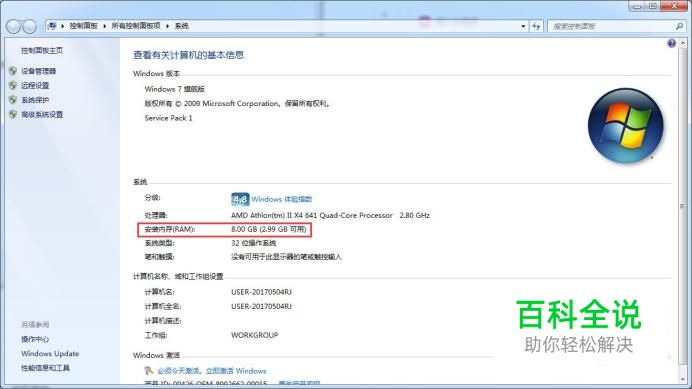This screenshot has height=389, width=692.
Task: Click the shield icon beside 设备管理器
Action: click(x=13, y=71)
